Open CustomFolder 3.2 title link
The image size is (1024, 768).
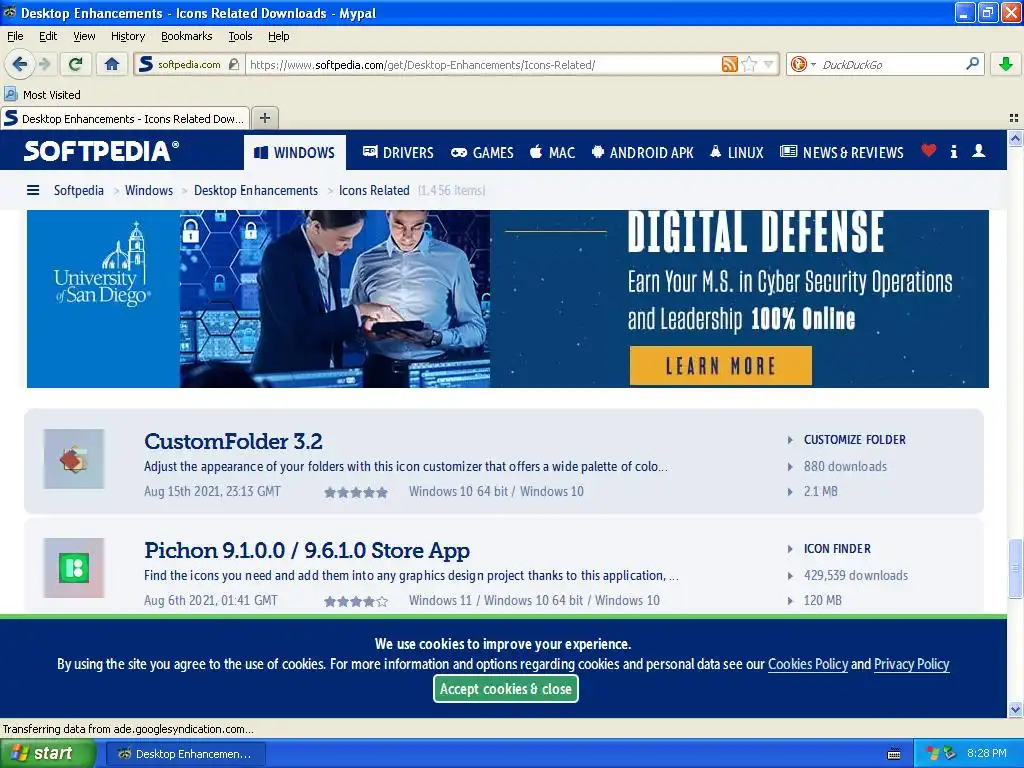[233, 441]
